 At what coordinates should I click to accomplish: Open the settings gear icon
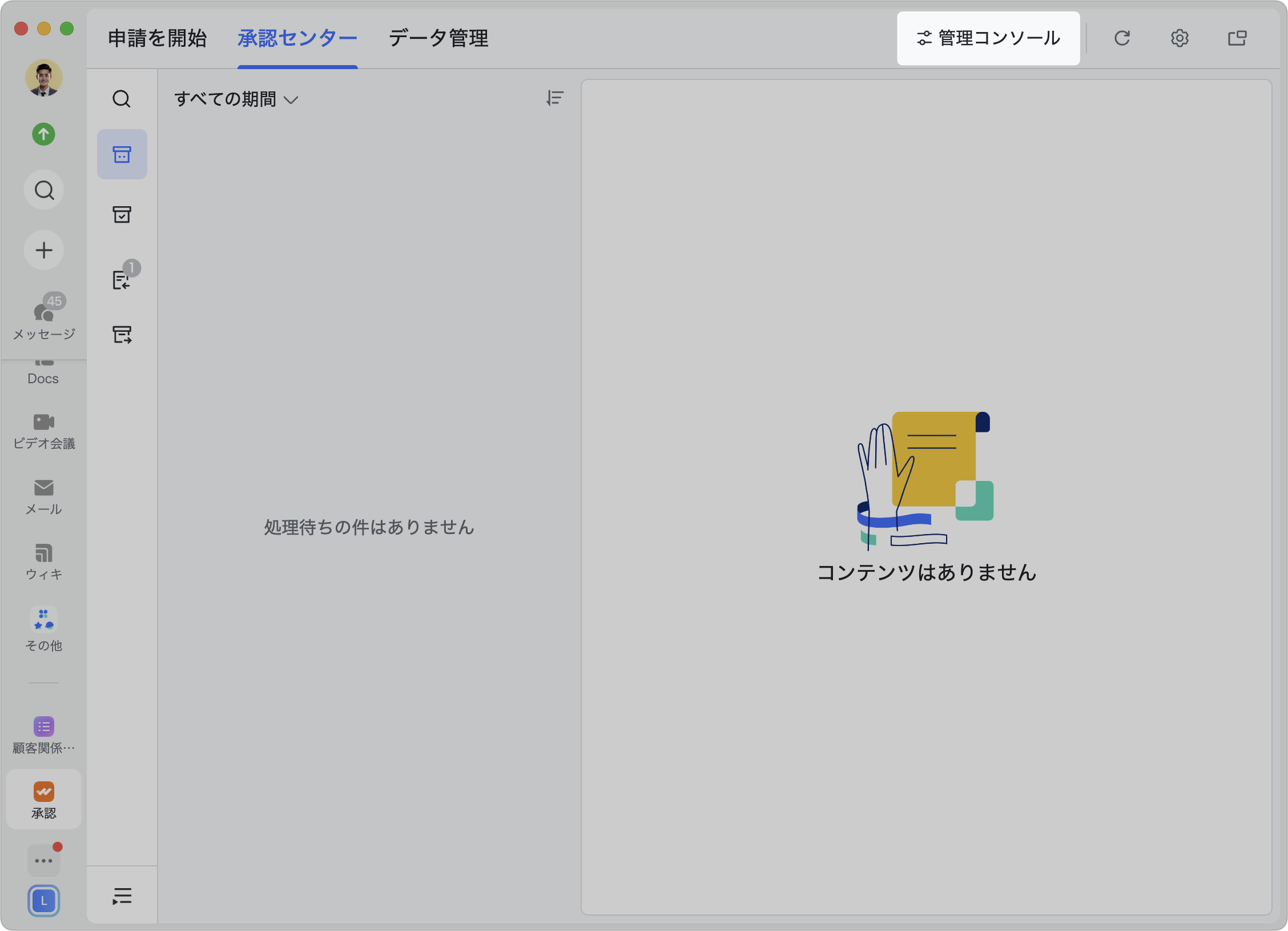(x=1180, y=38)
